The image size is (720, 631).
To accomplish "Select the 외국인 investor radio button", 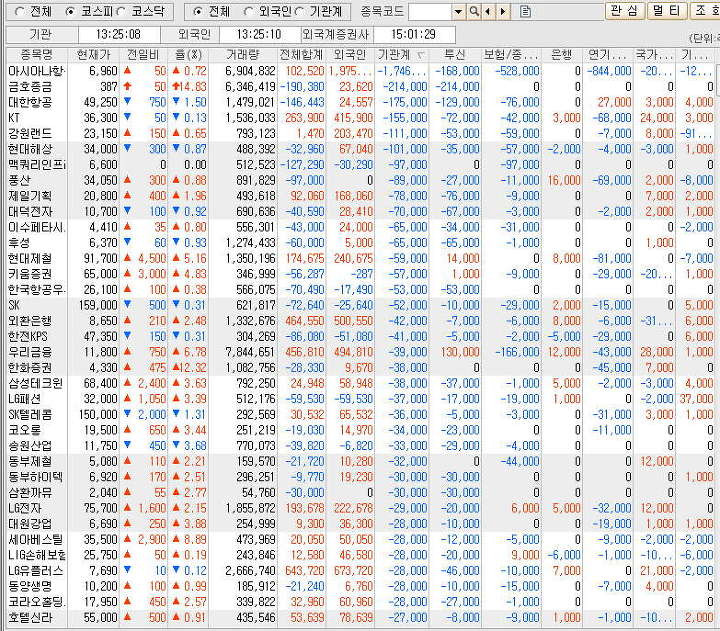I will tap(248, 11).
